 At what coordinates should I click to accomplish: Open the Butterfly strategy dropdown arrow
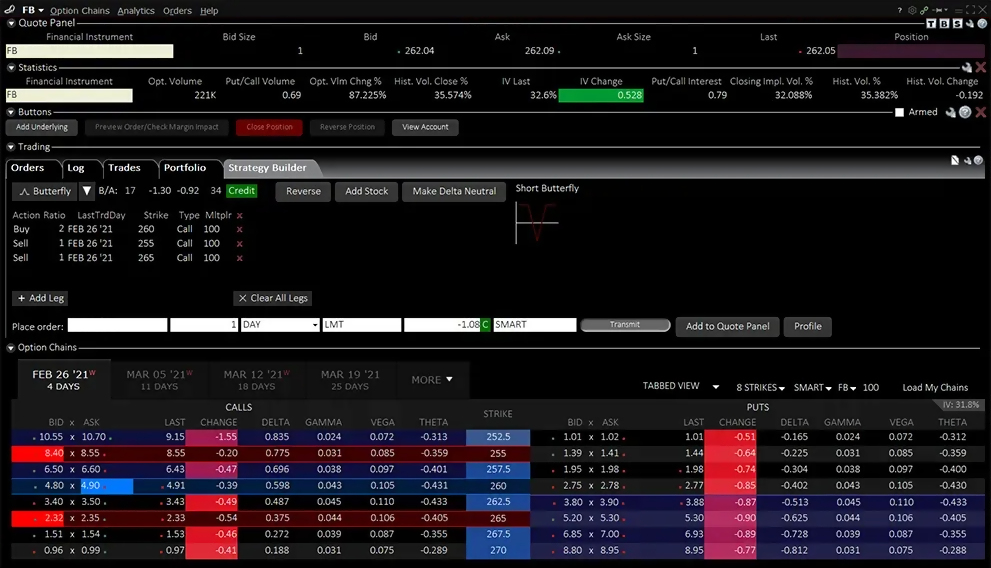[x=87, y=191]
